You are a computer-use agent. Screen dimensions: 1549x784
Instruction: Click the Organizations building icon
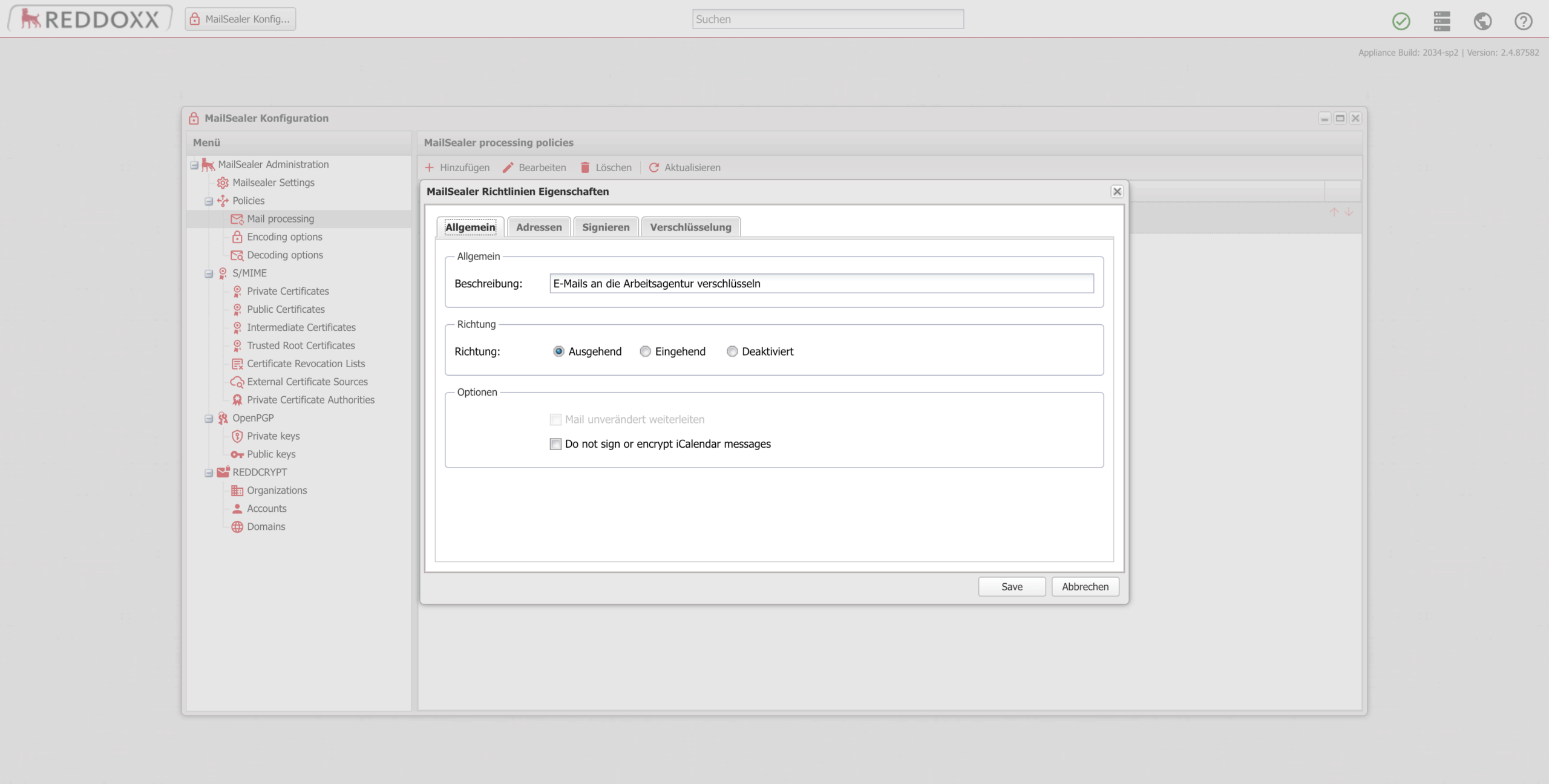click(237, 491)
